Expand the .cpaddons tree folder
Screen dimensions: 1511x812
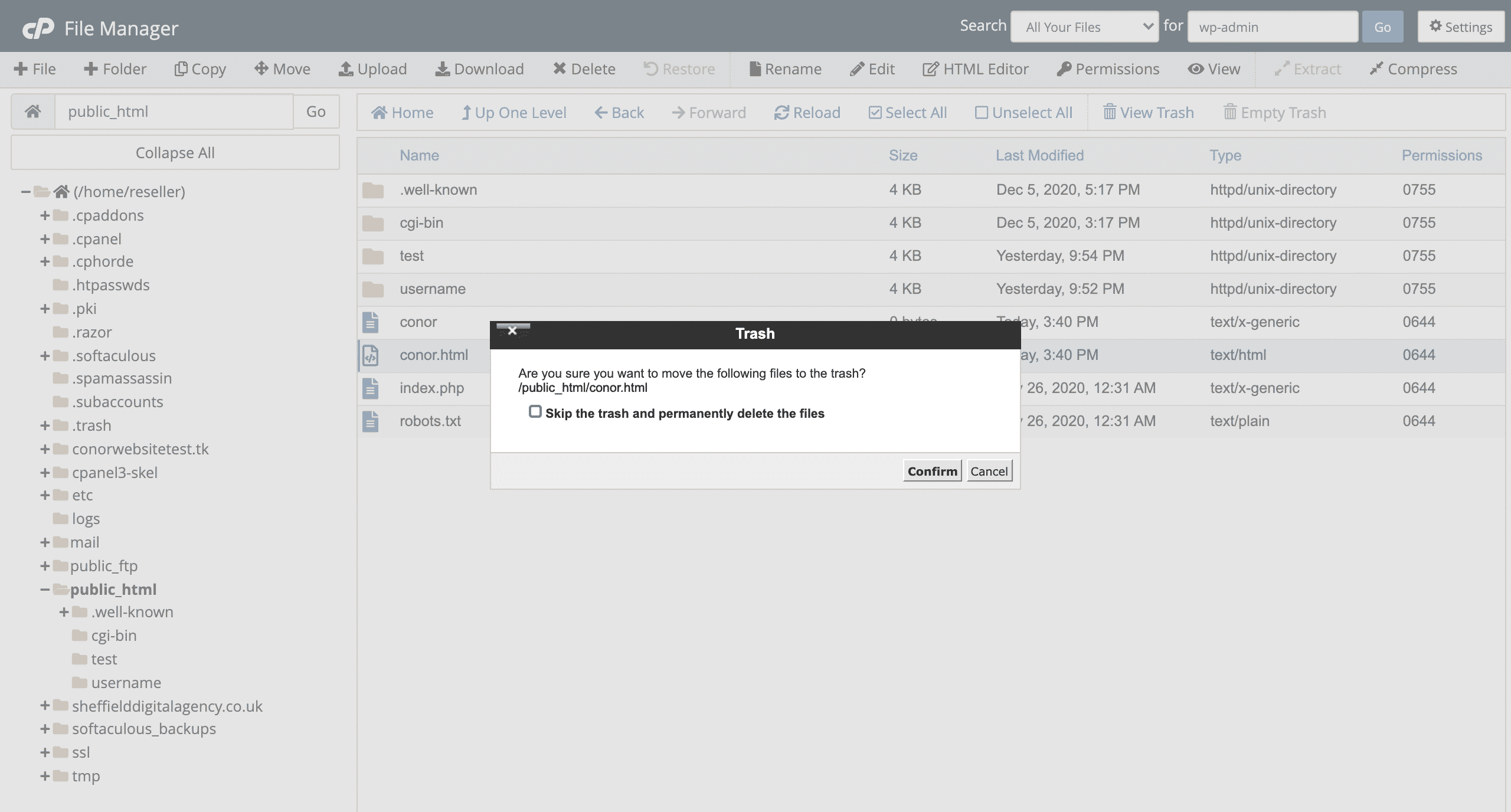45,215
